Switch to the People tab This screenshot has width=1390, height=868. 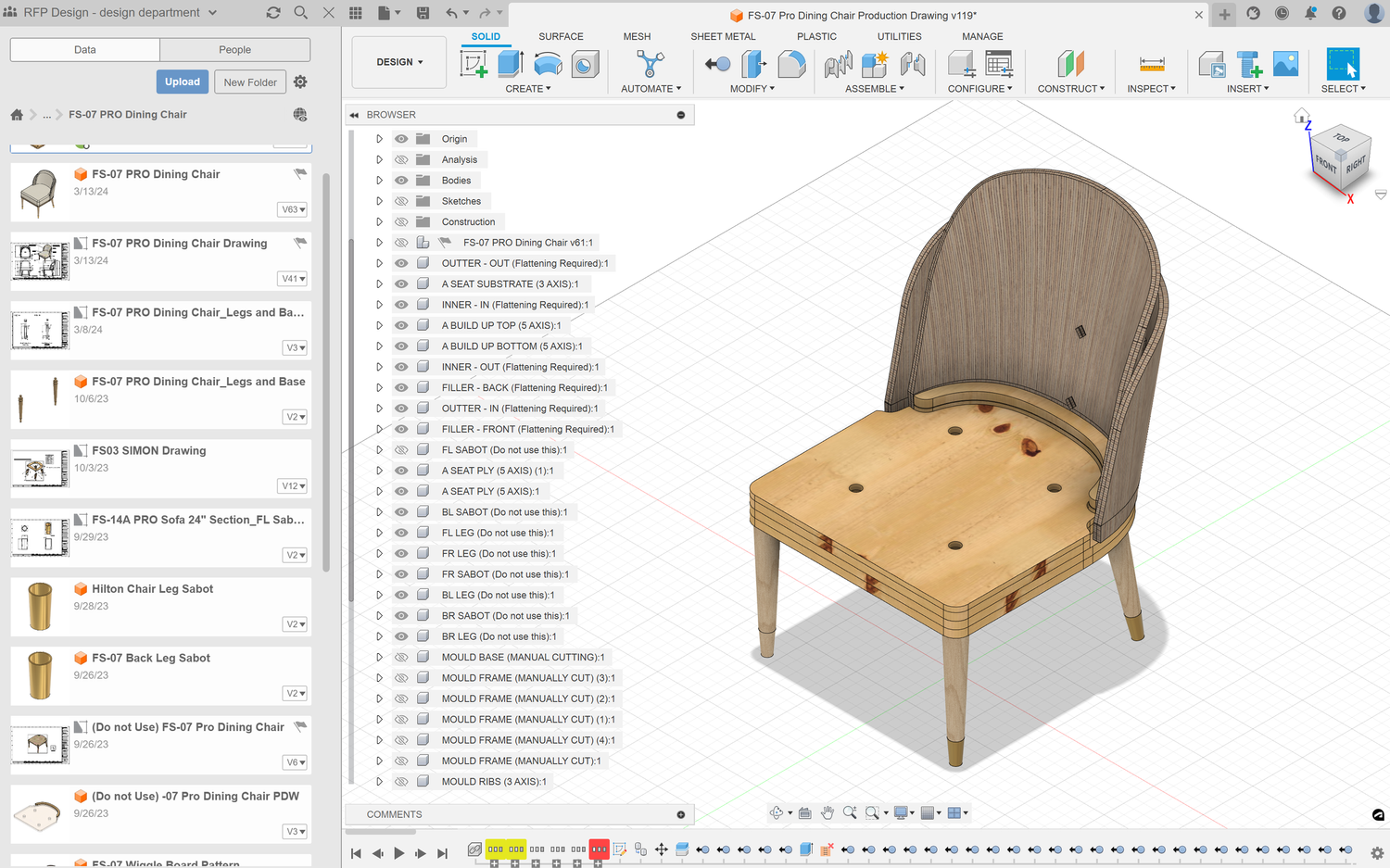point(234,50)
